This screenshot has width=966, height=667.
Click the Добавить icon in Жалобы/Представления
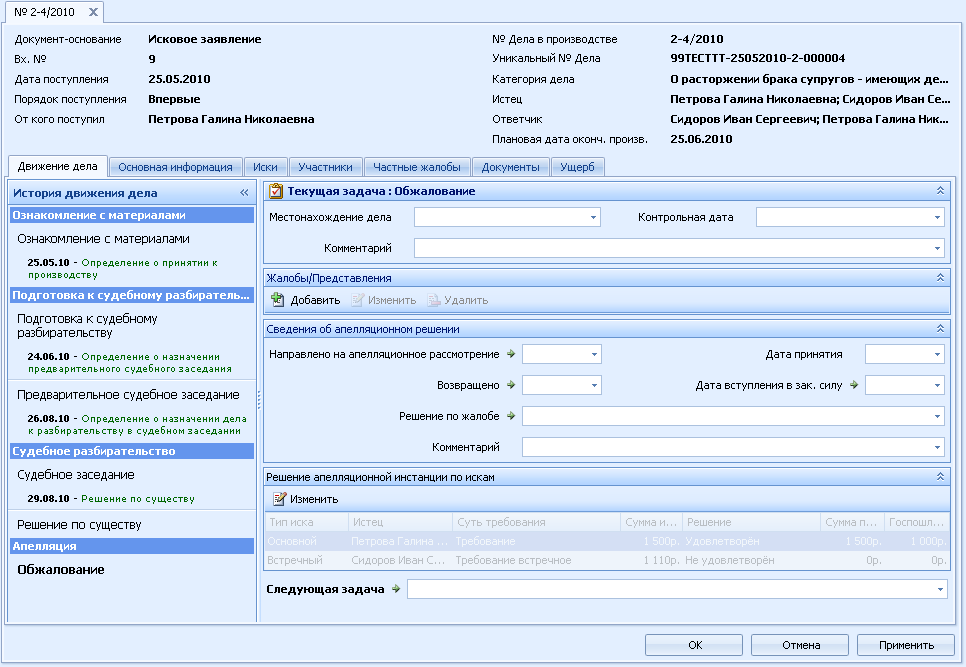277,300
